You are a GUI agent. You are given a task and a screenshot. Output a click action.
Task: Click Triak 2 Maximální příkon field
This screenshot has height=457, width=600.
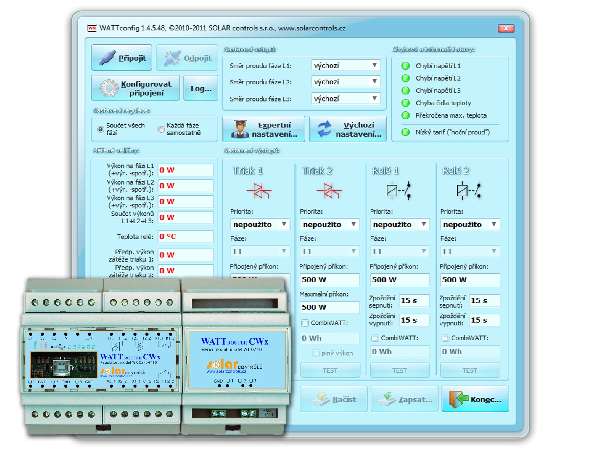[329, 307]
